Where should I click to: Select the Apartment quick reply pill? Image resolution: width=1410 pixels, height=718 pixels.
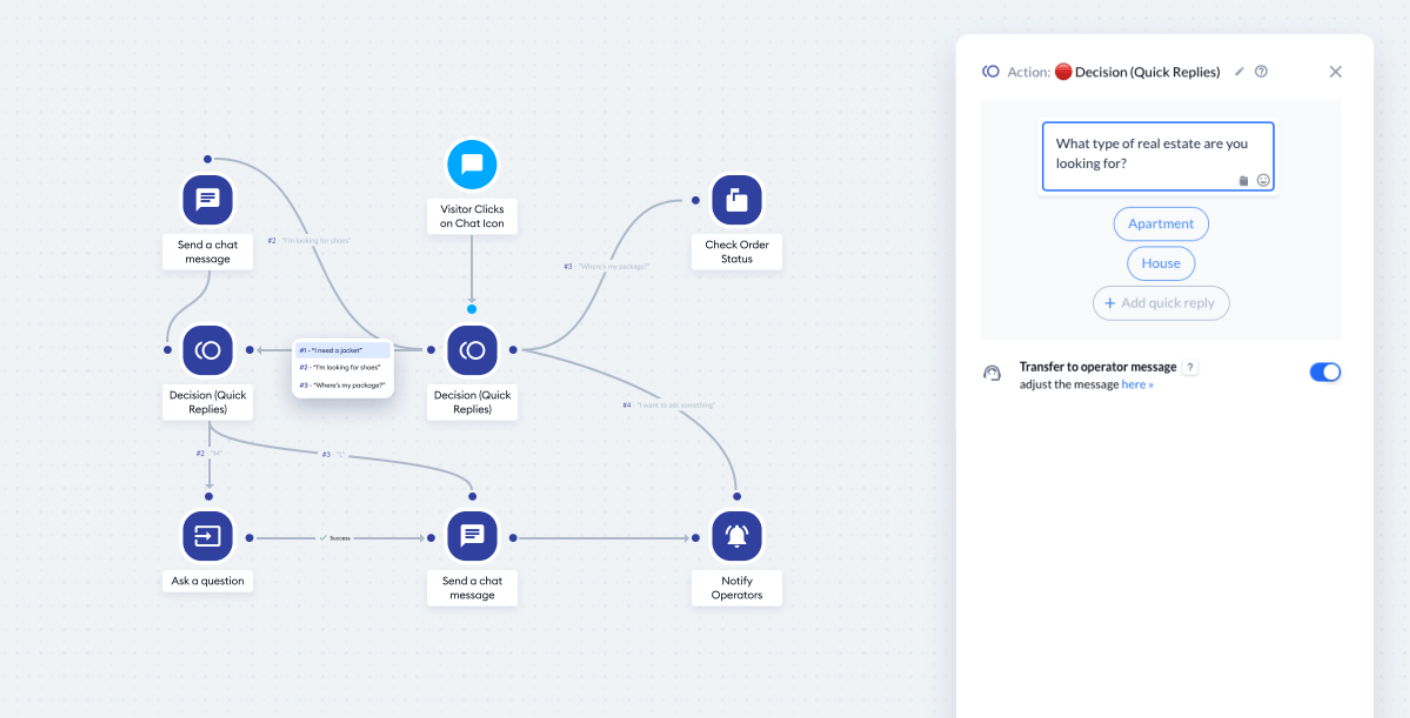(x=1160, y=224)
